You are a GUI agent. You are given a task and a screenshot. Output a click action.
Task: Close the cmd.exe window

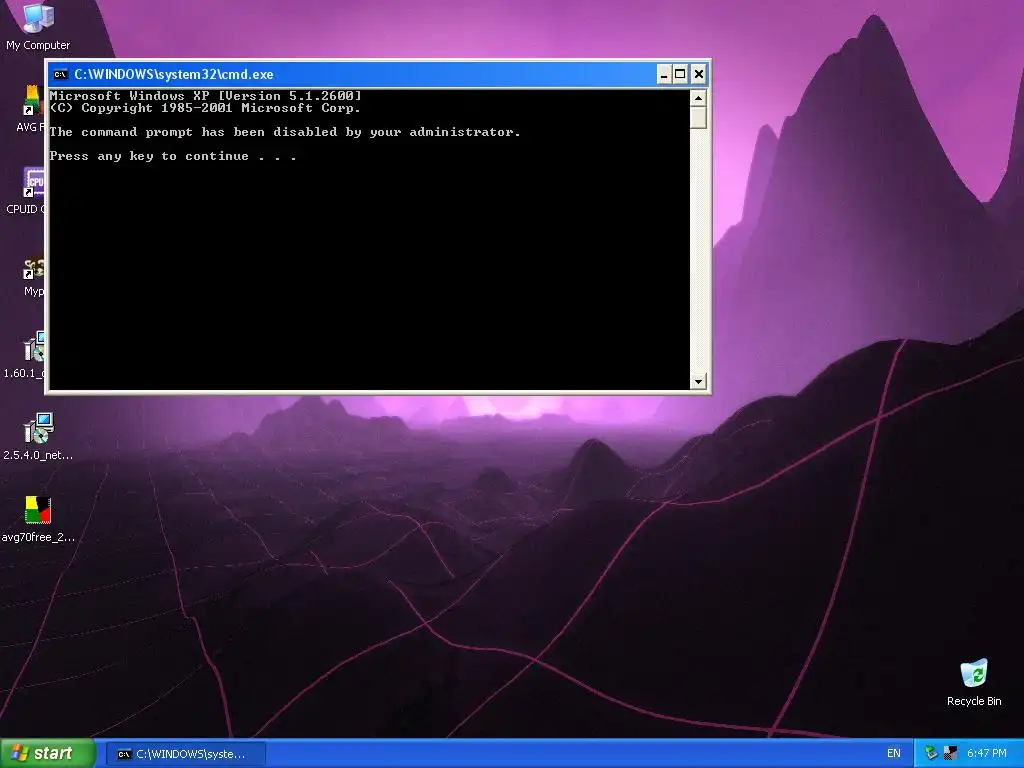point(699,74)
